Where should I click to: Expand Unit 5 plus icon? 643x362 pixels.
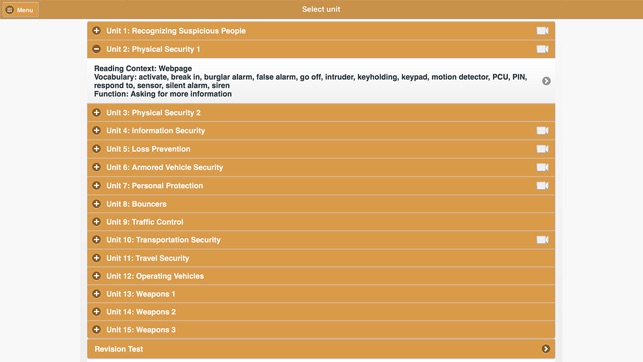tap(96, 149)
